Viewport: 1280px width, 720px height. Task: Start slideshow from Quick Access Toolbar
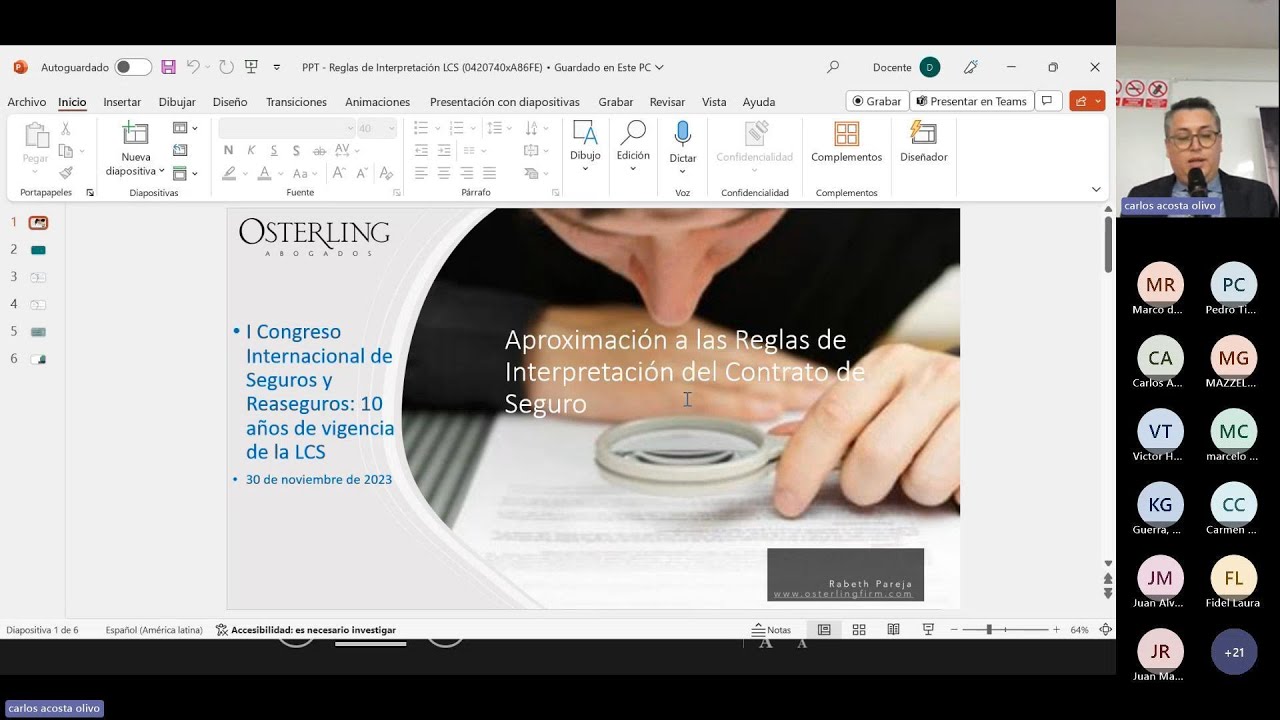coord(252,67)
